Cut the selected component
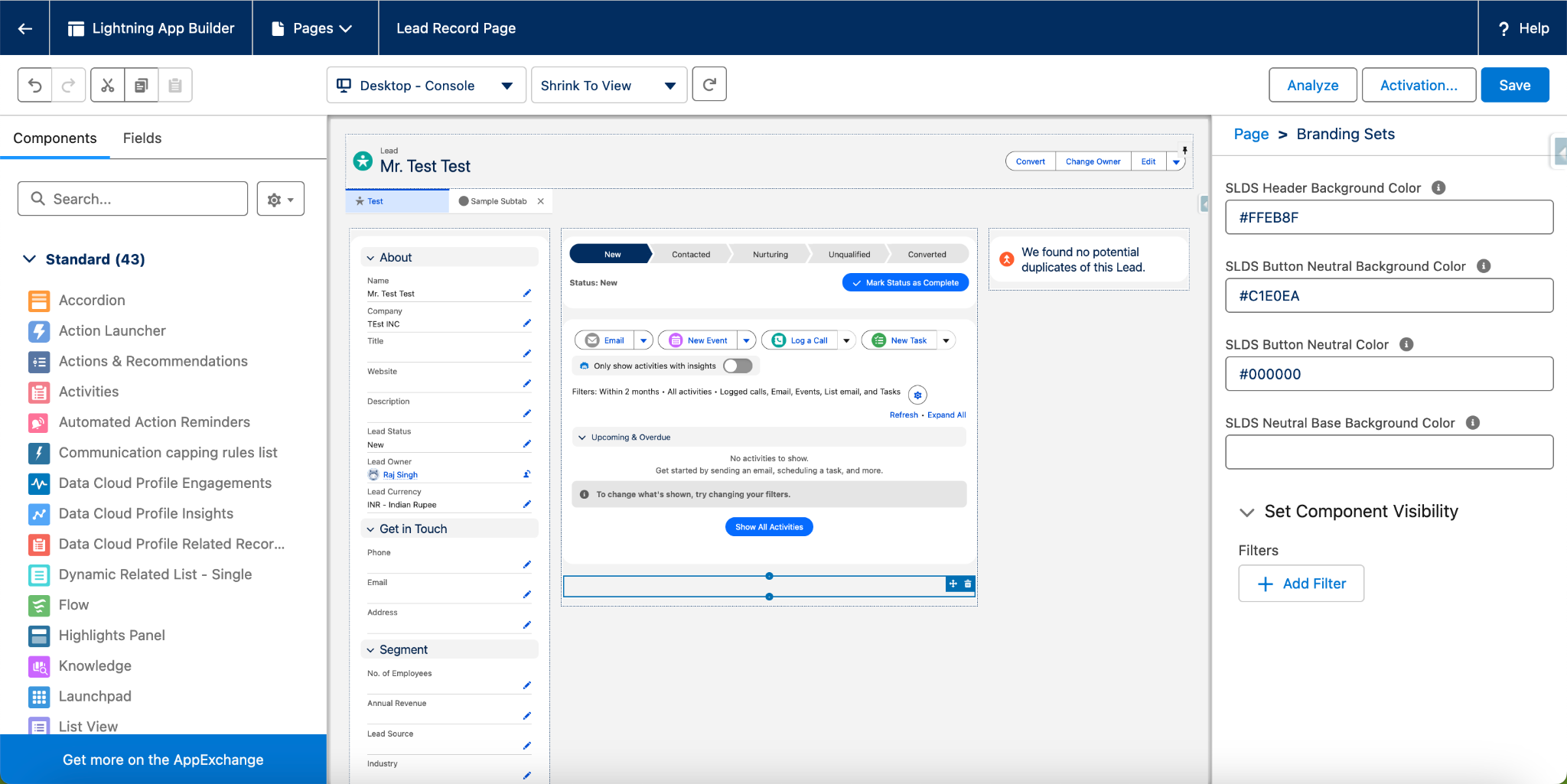The width and height of the screenshot is (1567, 784). coord(107,85)
